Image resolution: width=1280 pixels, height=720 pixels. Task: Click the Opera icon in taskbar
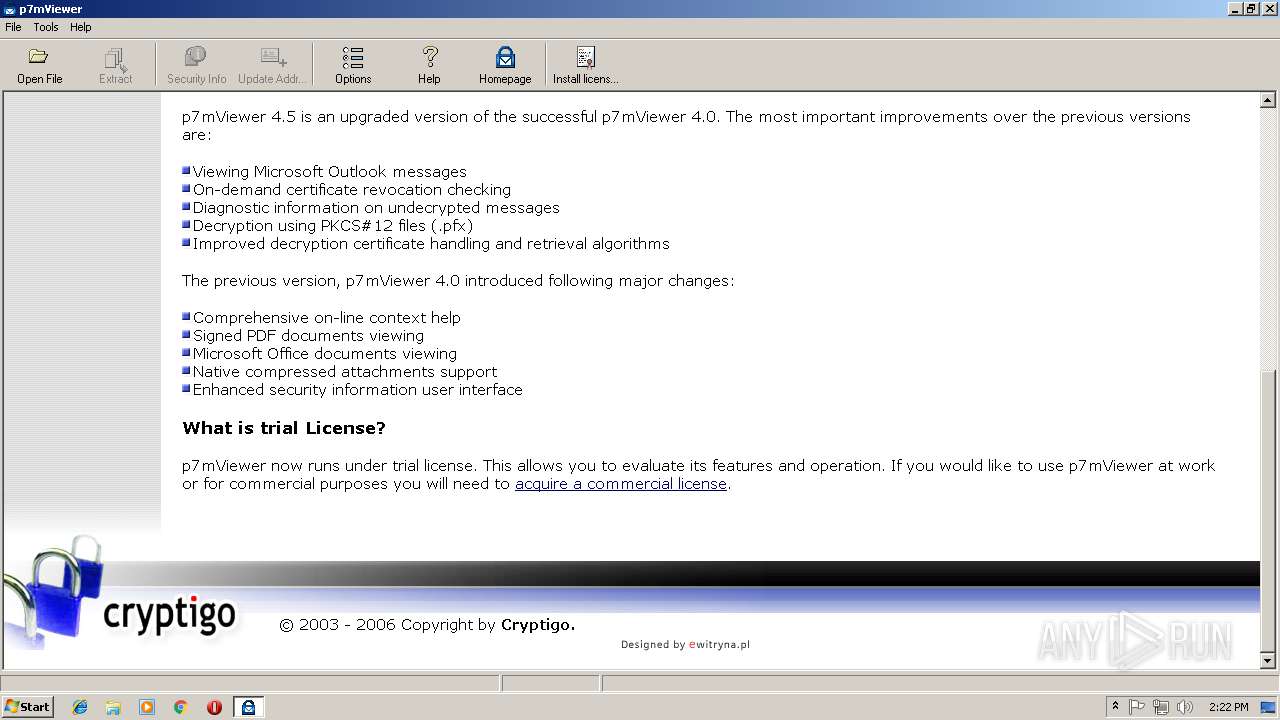click(214, 707)
